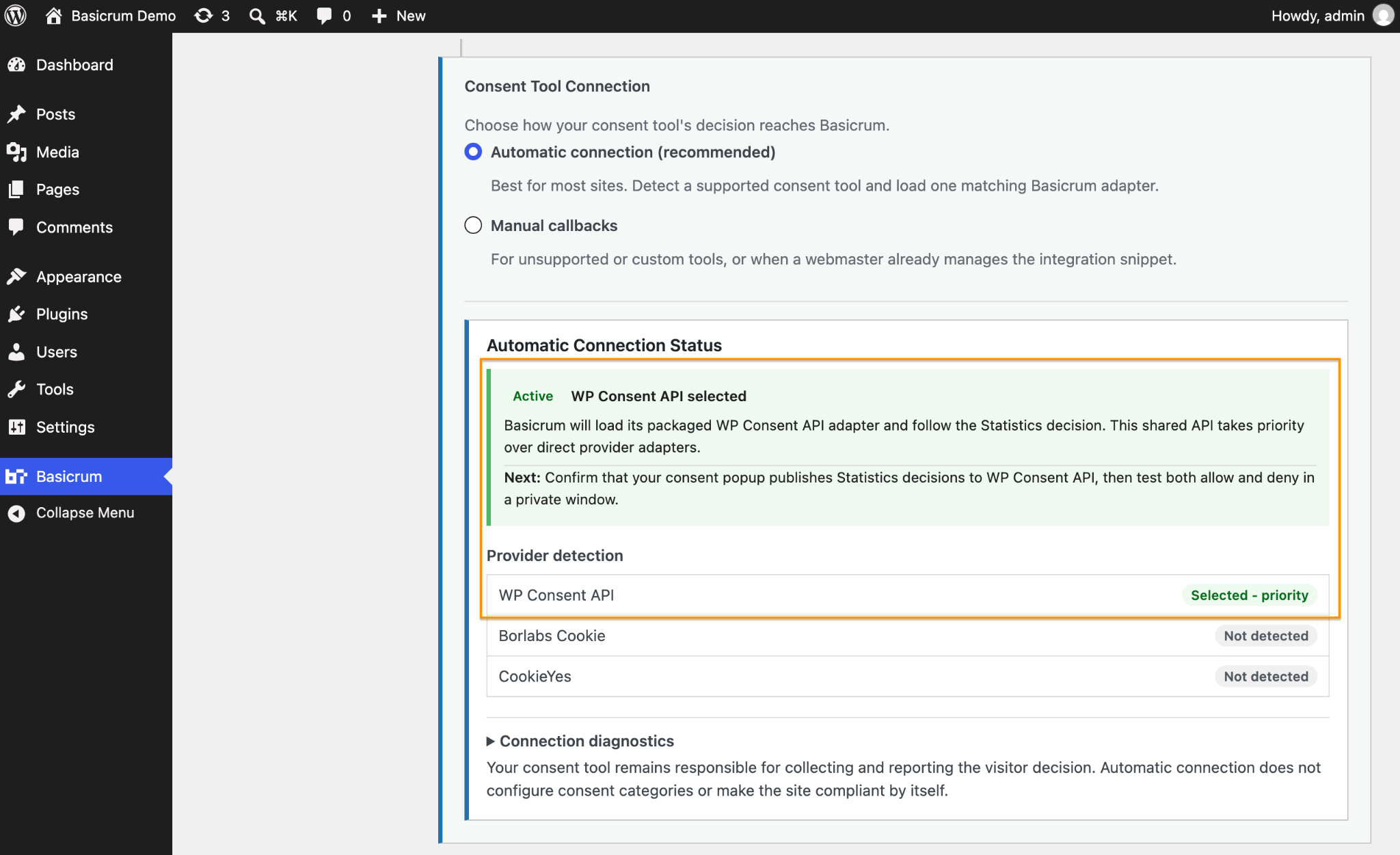1400x855 pixels.
Task: Open the Comments sidebar menu label
Action: [x=74, y=227]
